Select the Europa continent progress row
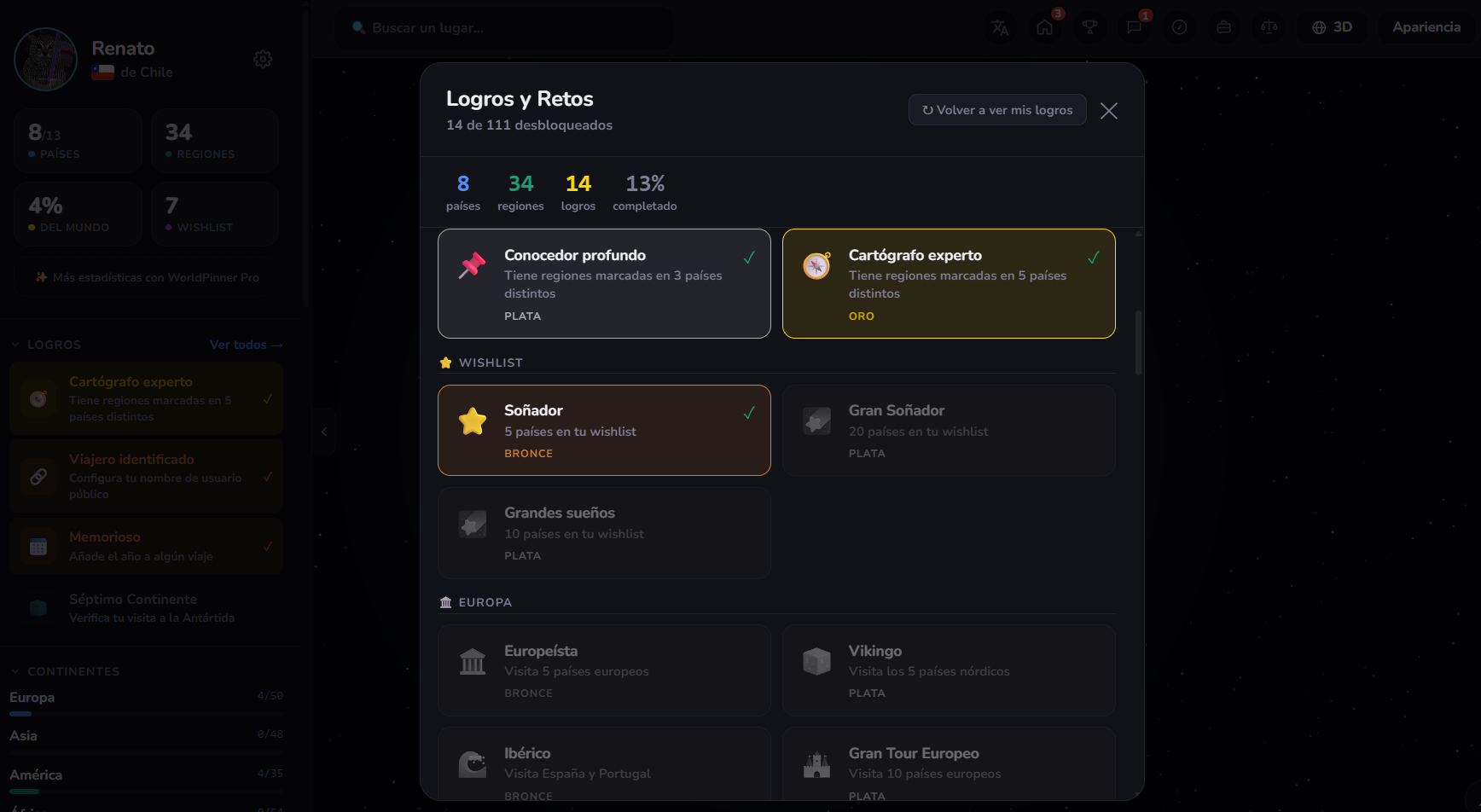 pos(146,703)
